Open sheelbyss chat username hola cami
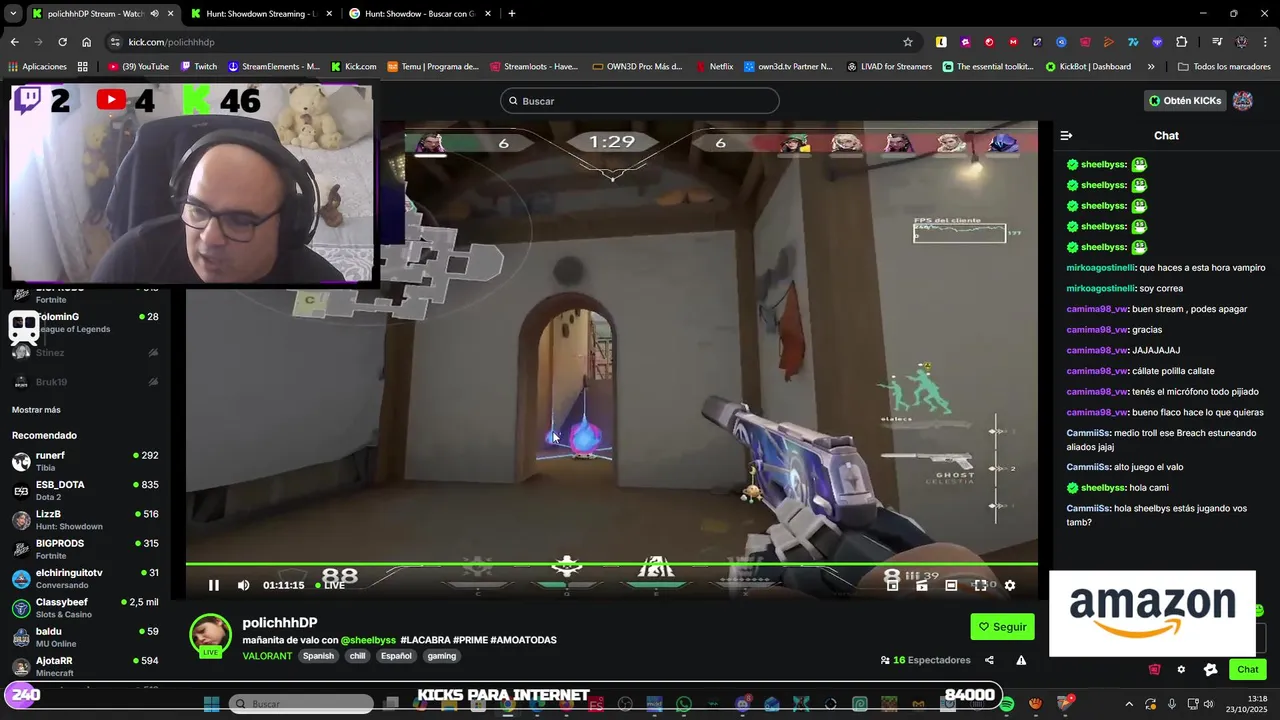Viewport: 1280px width, 720px height. [1103, 488]
